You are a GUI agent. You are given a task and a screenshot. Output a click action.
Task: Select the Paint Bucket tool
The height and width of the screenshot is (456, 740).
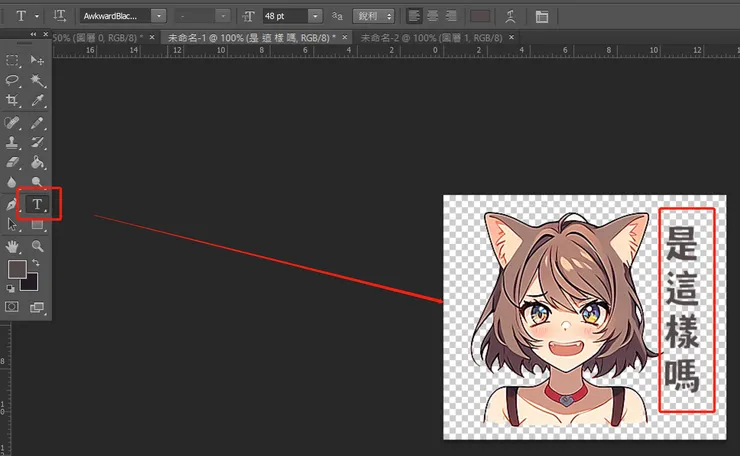click(x=37, y=162)
